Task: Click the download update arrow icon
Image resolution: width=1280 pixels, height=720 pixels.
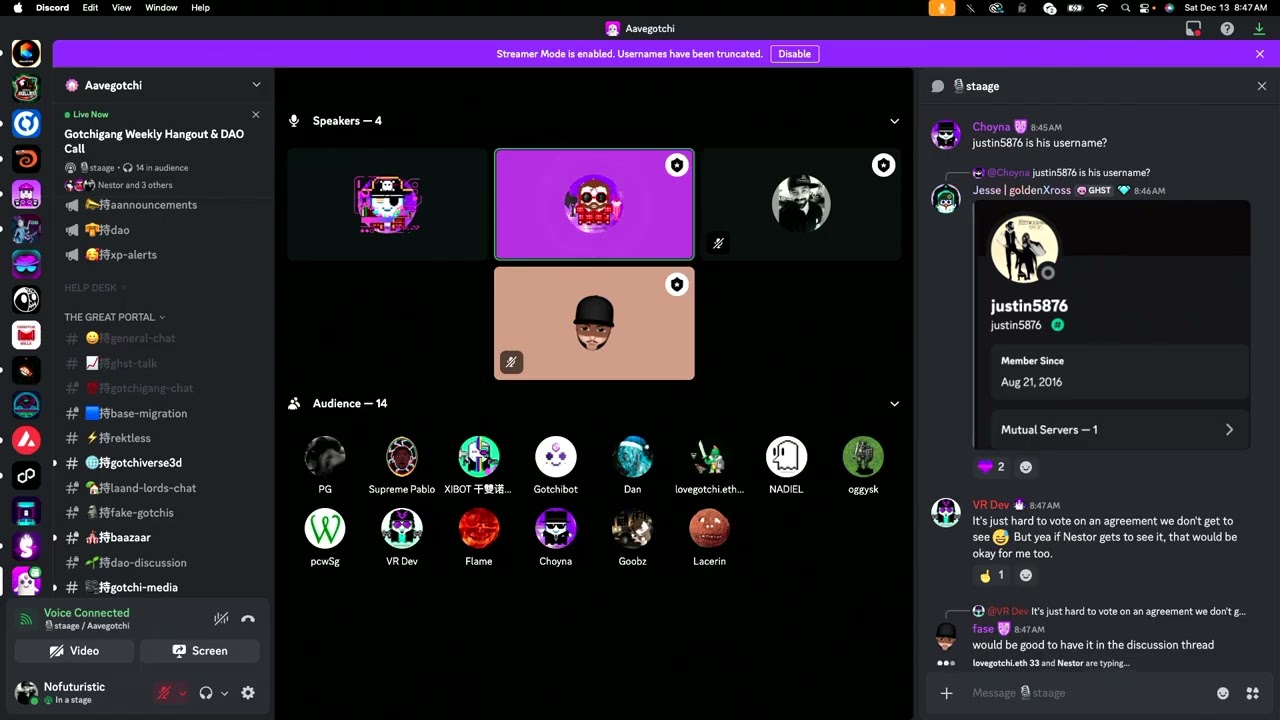Action: click(x=1259, y=29)
